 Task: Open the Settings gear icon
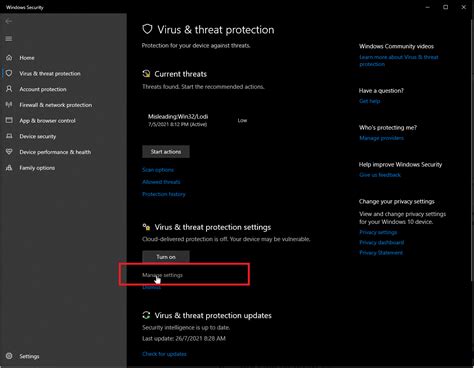(x=9, y=356)
